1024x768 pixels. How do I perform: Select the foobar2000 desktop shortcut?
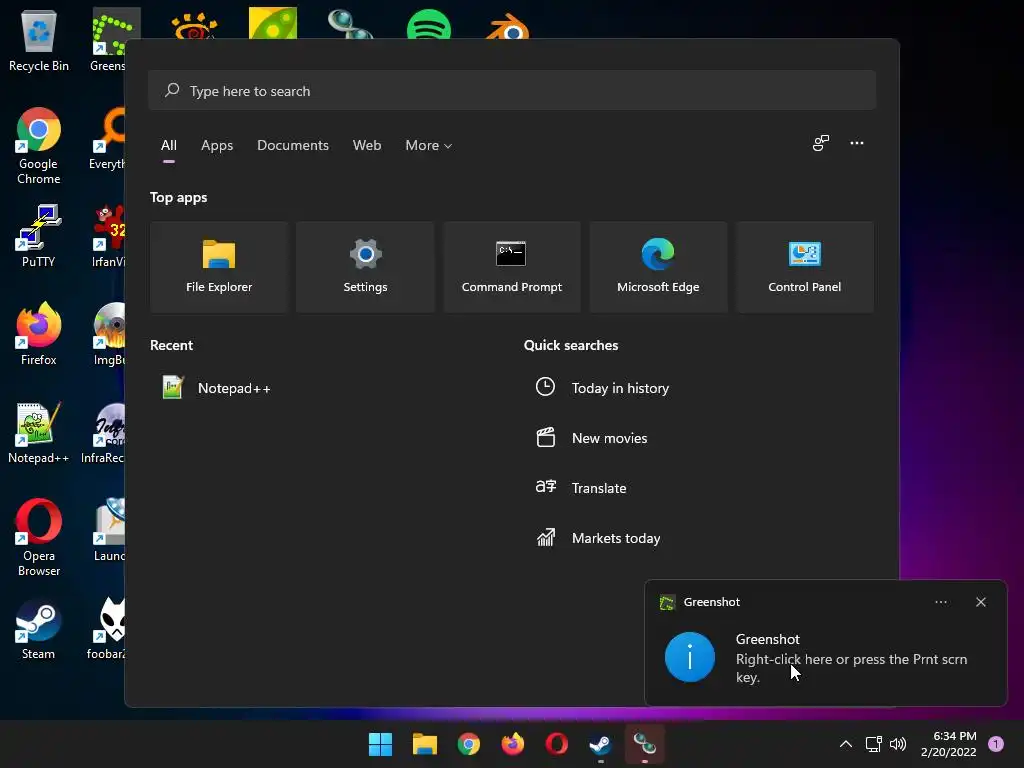tap(106, 630)
